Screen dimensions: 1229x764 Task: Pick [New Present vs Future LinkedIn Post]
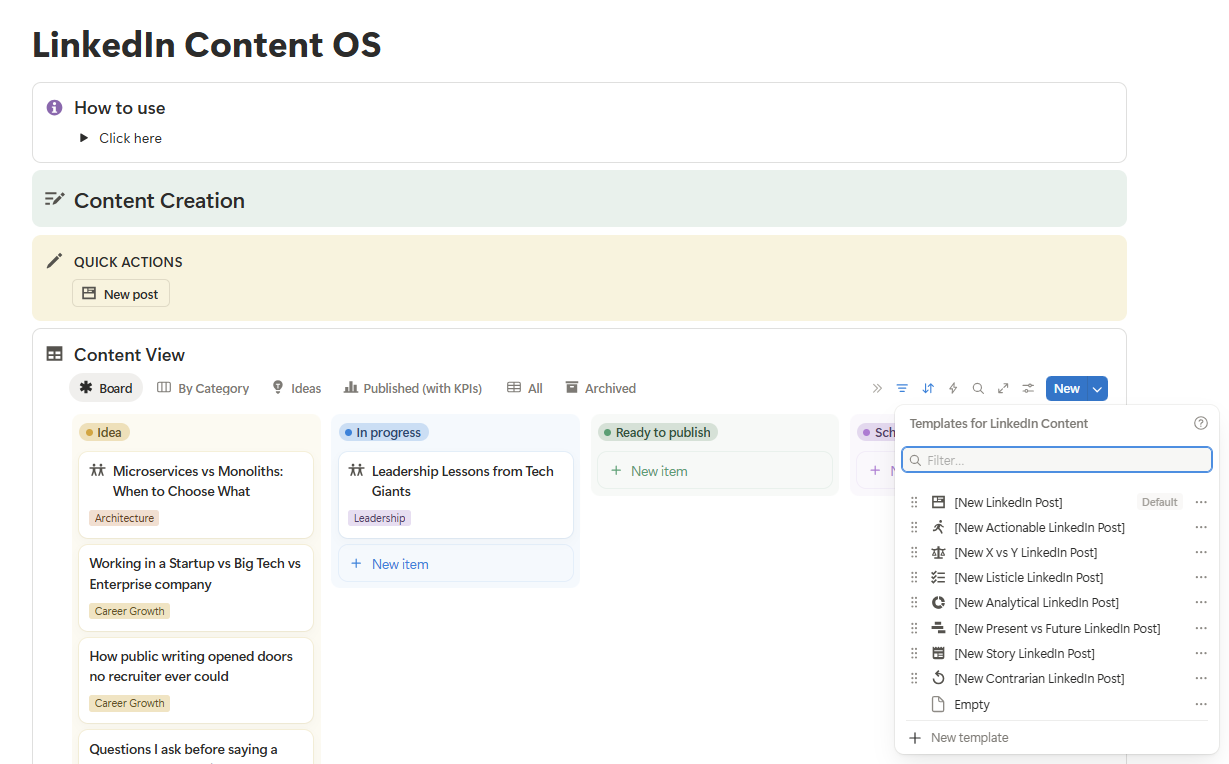coord(1058,628)
